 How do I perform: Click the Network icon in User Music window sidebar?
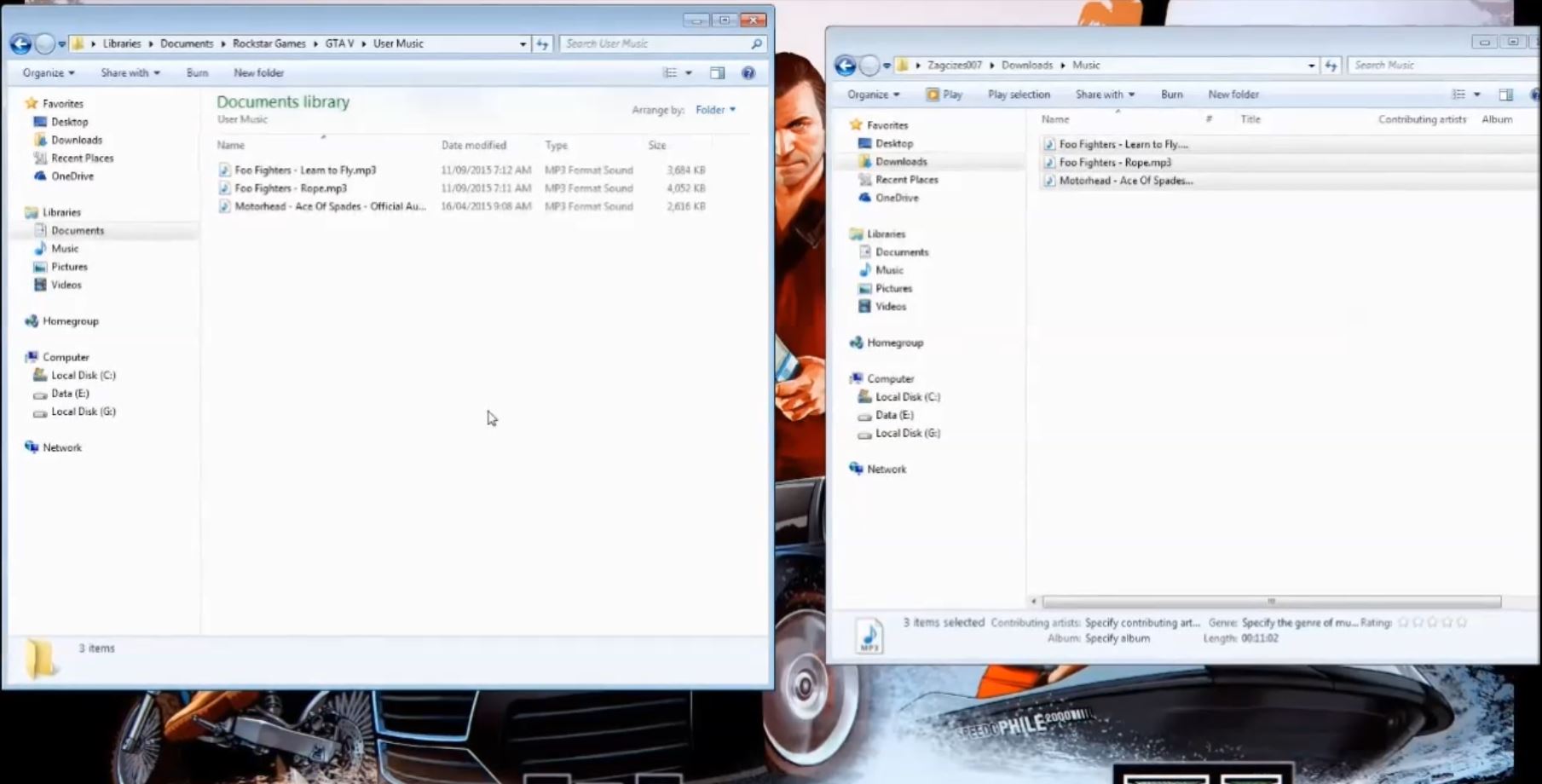pyautogui.click(x=32, y=447)
